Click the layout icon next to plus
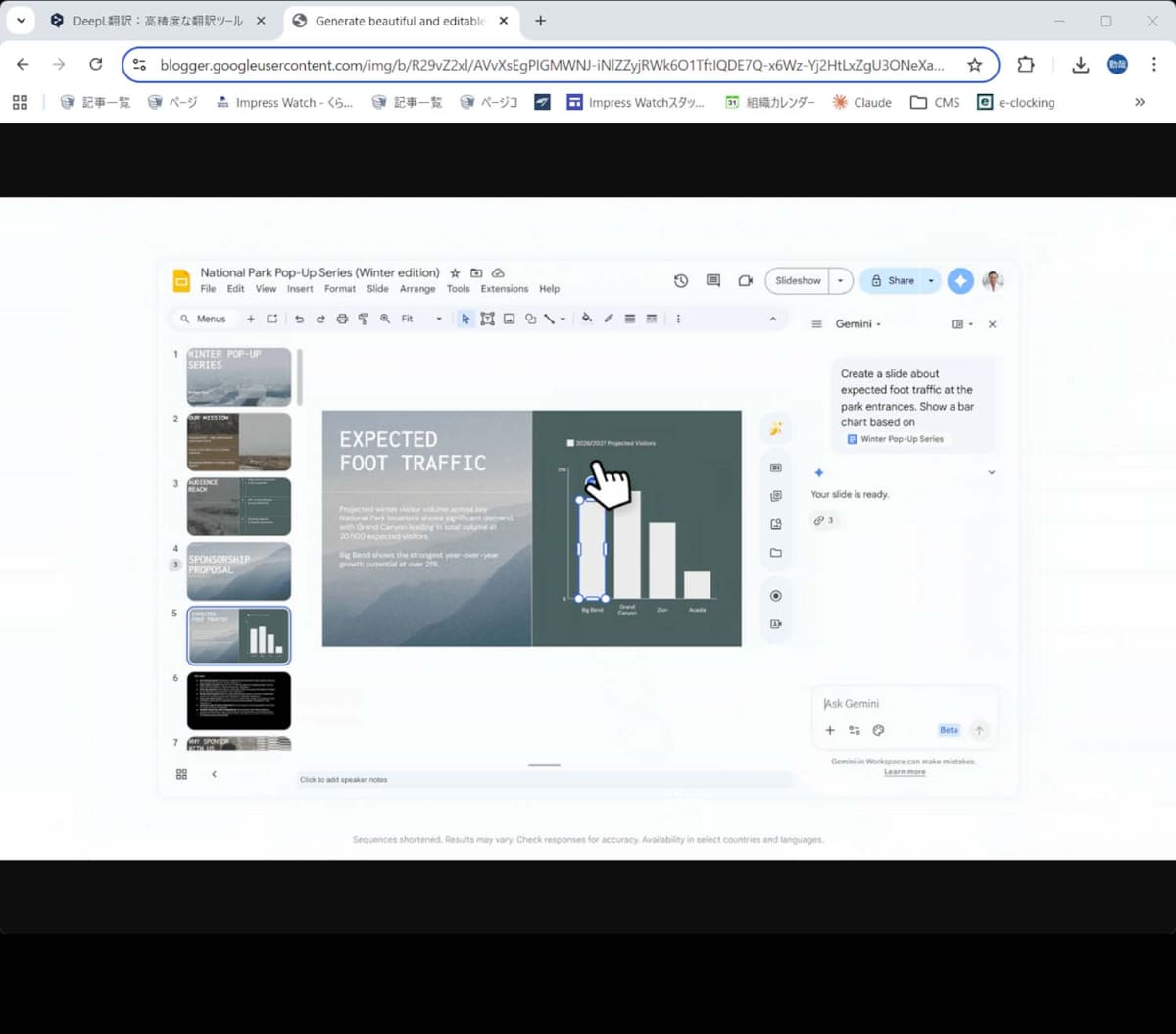 pos(272,319)
